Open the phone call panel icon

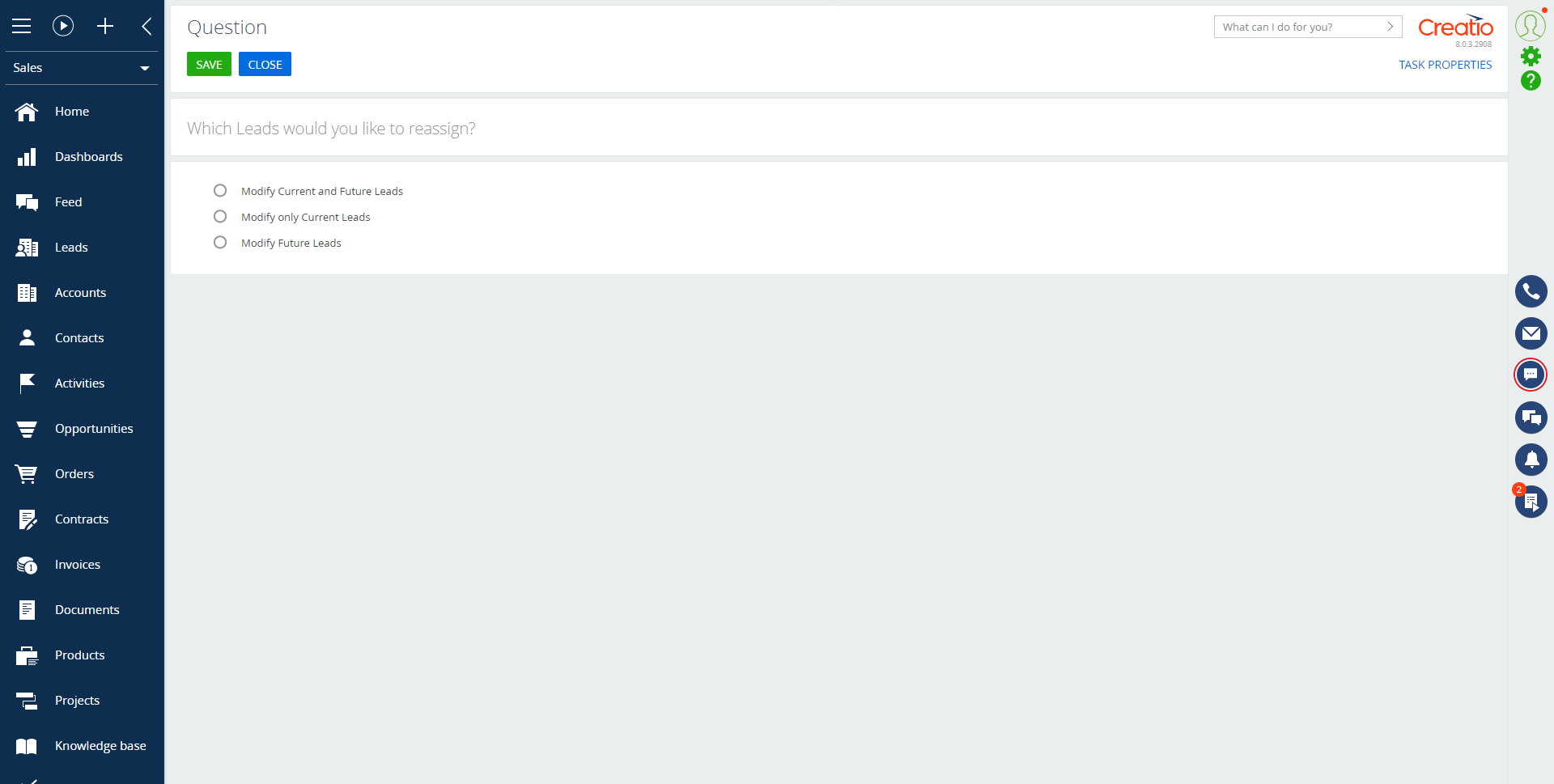coord(1531,291)
